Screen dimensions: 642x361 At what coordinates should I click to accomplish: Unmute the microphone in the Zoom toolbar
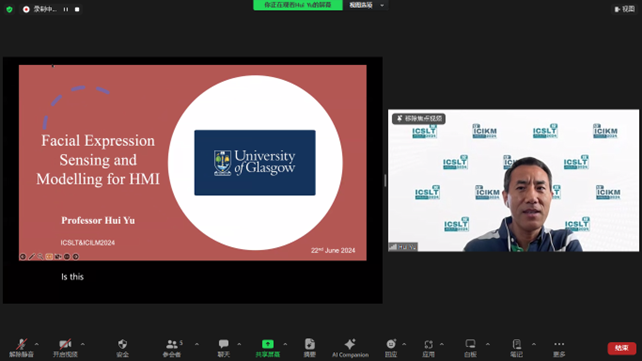tap(21, 348)
